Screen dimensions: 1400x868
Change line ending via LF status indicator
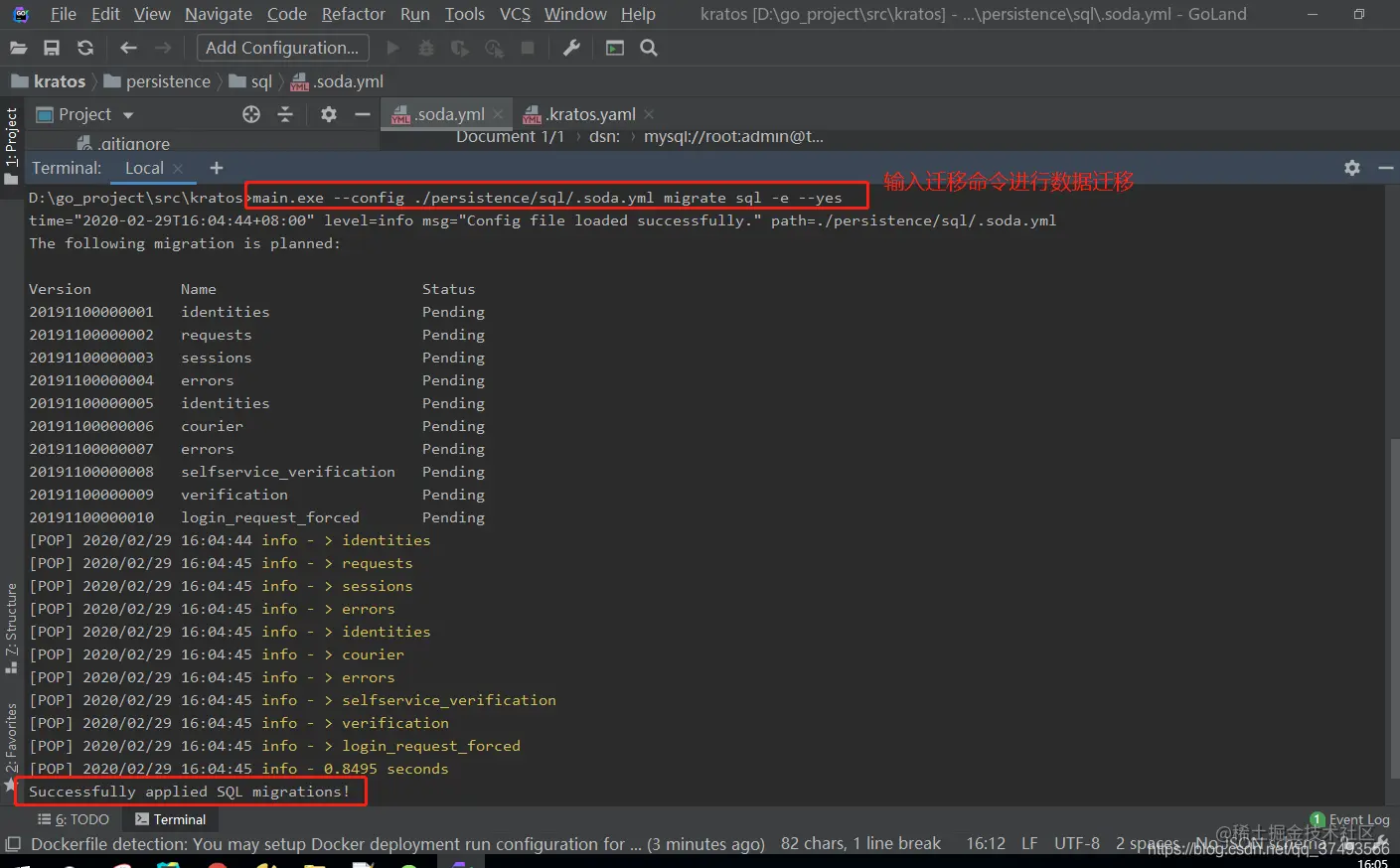click(1028, 843)
